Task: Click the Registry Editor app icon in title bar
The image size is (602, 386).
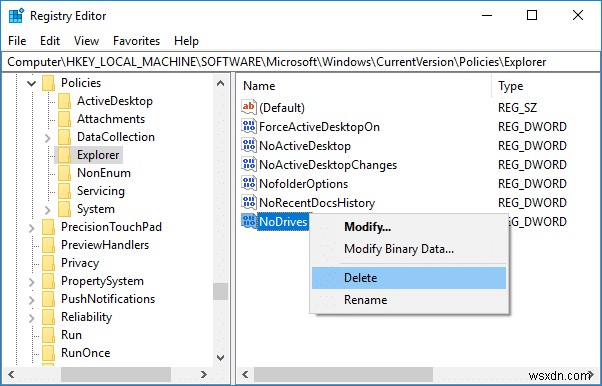Action: coord(16,16)
